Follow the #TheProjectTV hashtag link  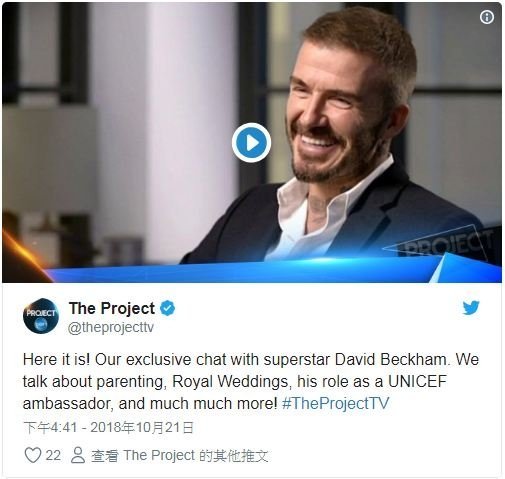[335, 403]
